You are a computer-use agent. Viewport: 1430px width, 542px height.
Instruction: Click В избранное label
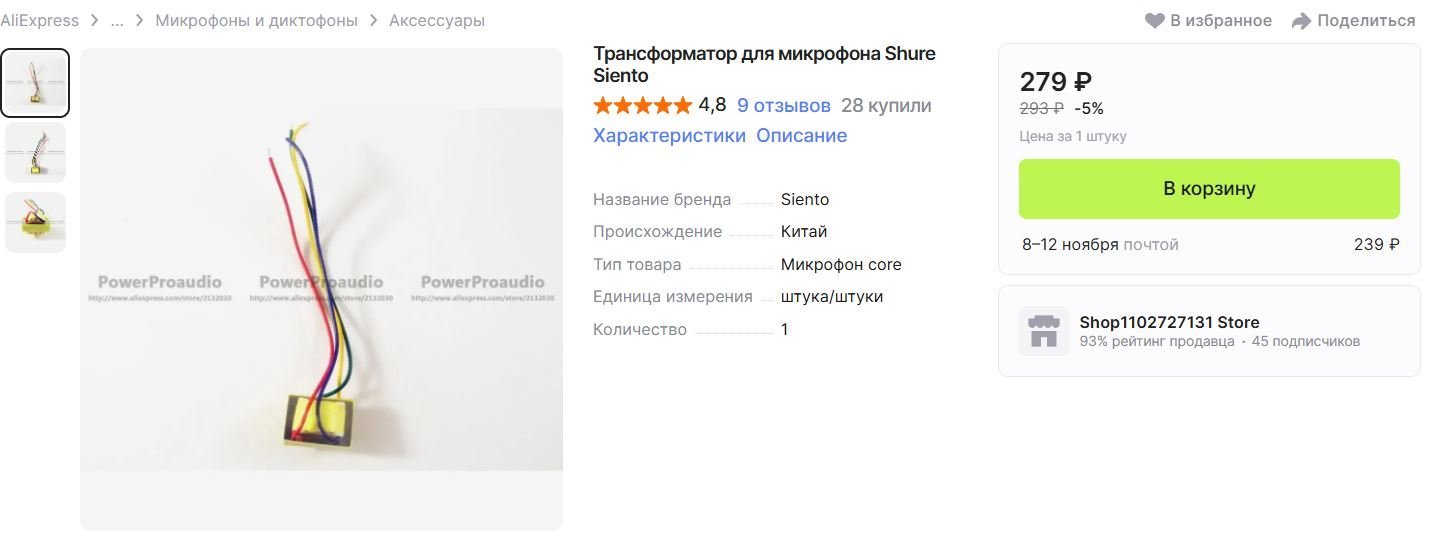click(x=1221, y=21)
